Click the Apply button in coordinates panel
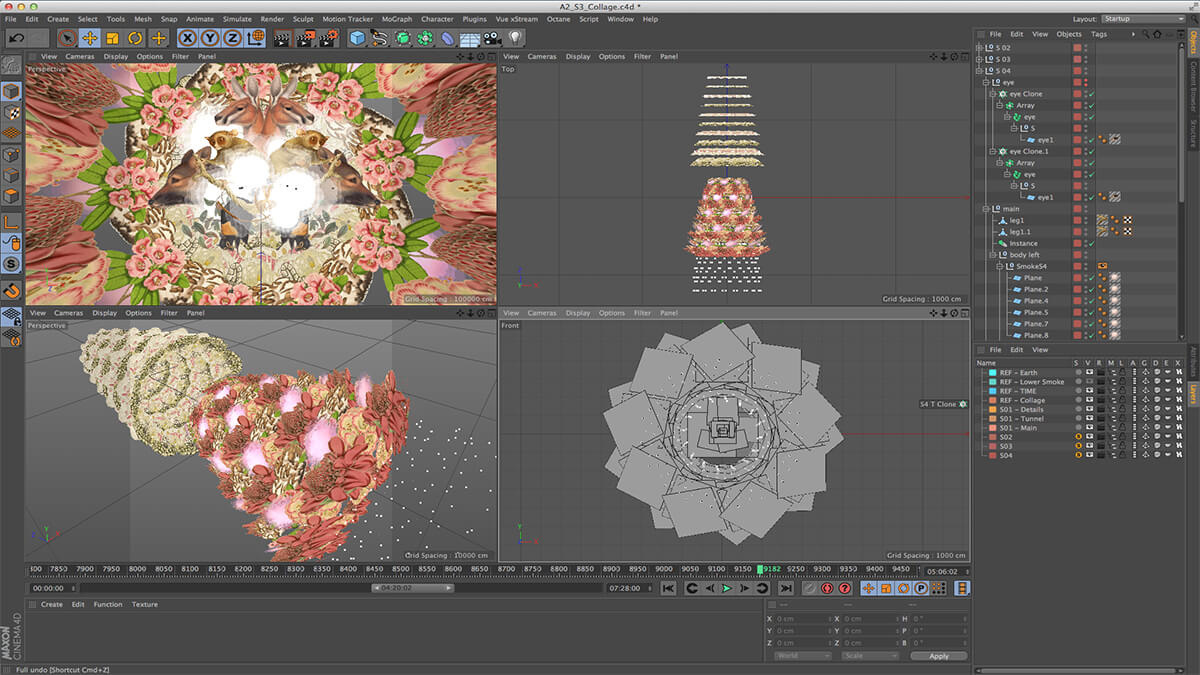1200x675 pixels. pyautogui.click(x=938, y=656)
